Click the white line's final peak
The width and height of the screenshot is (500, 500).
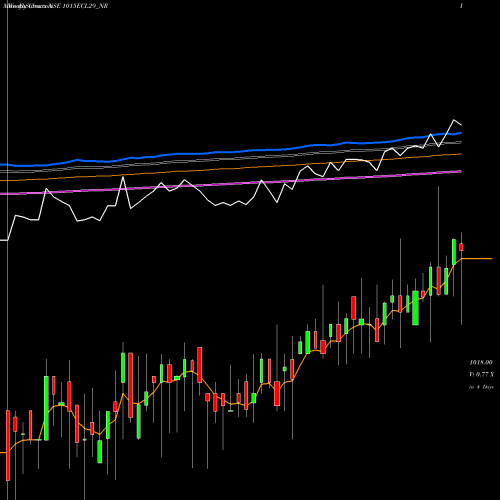point(454,120)
